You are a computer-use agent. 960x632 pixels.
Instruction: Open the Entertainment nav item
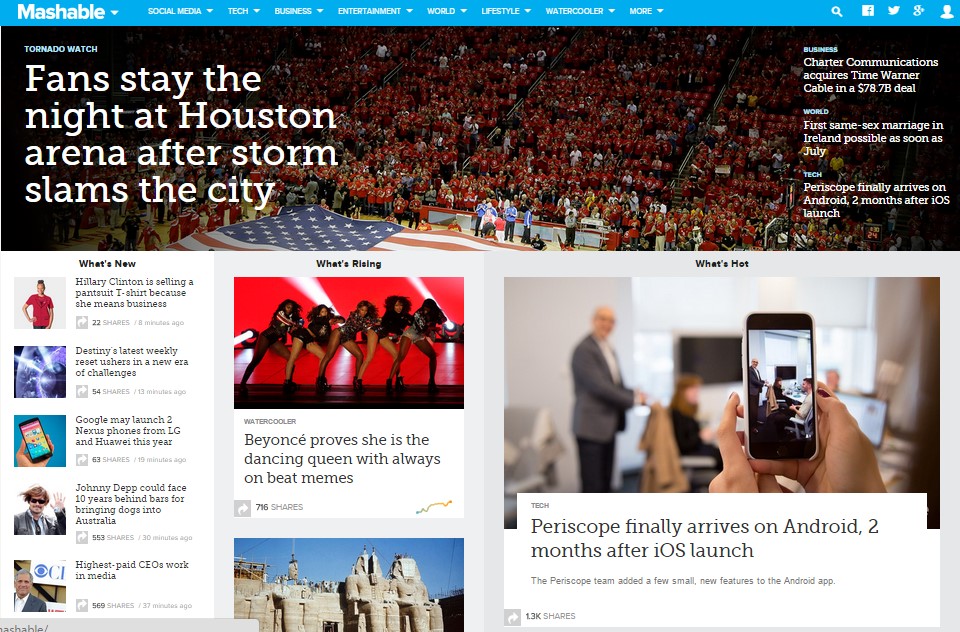(x=369, y=11)
